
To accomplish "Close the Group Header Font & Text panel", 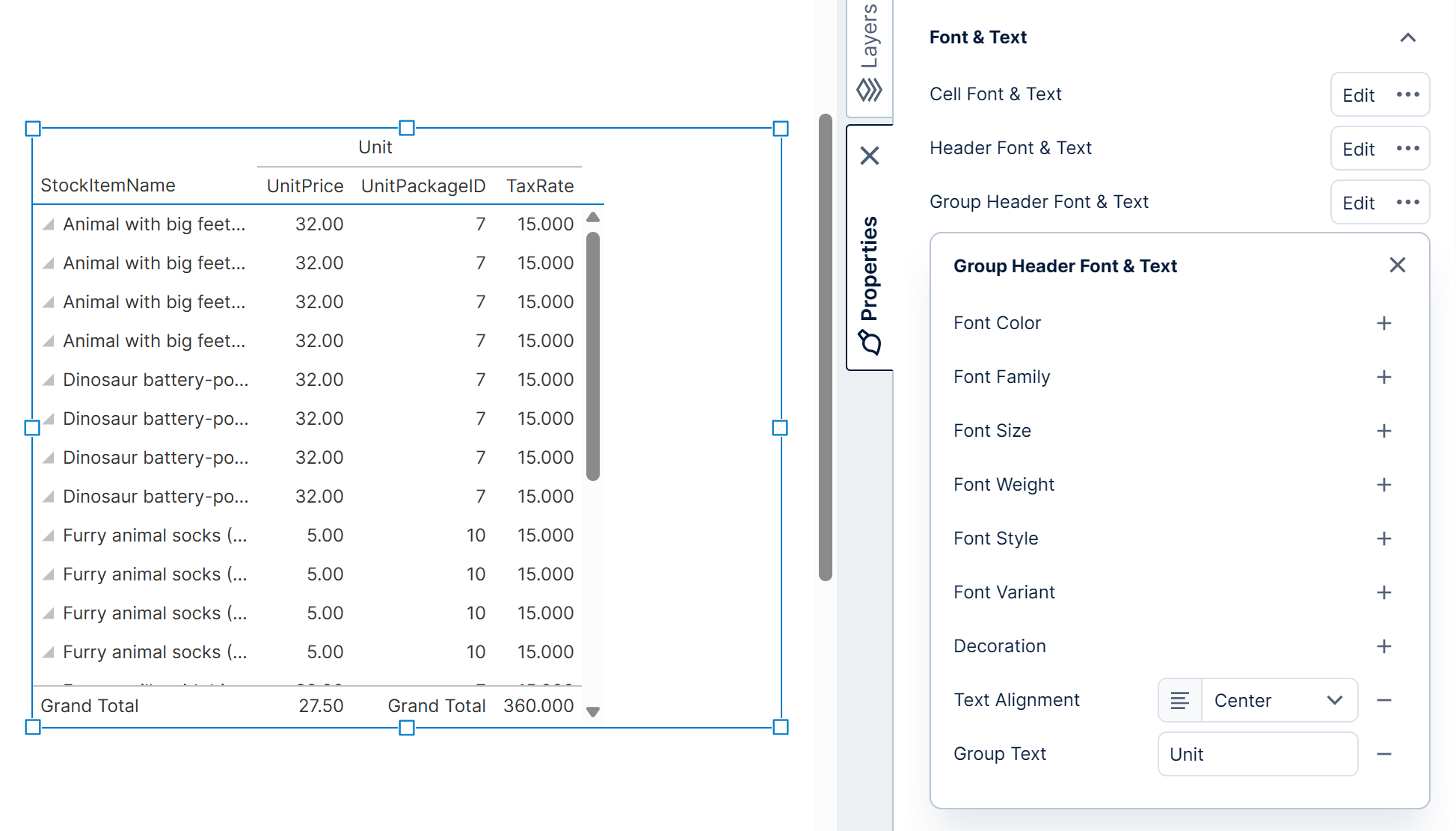I will (x=1397, y=265).
